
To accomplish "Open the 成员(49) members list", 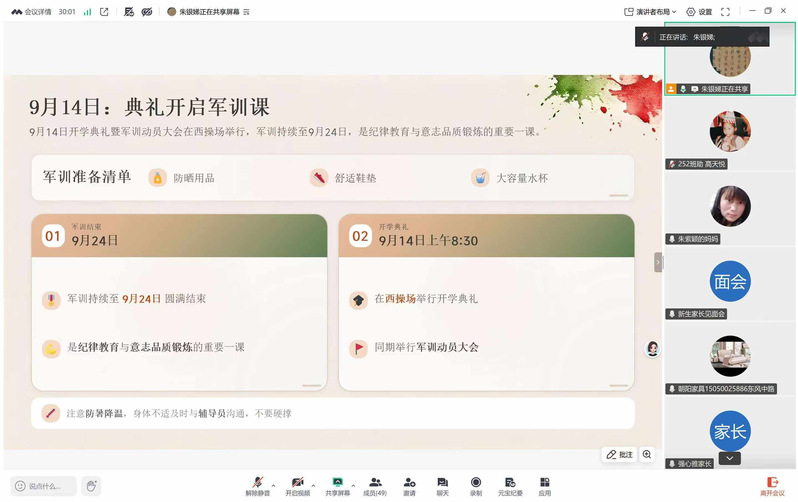I will [x=375, y=486].
